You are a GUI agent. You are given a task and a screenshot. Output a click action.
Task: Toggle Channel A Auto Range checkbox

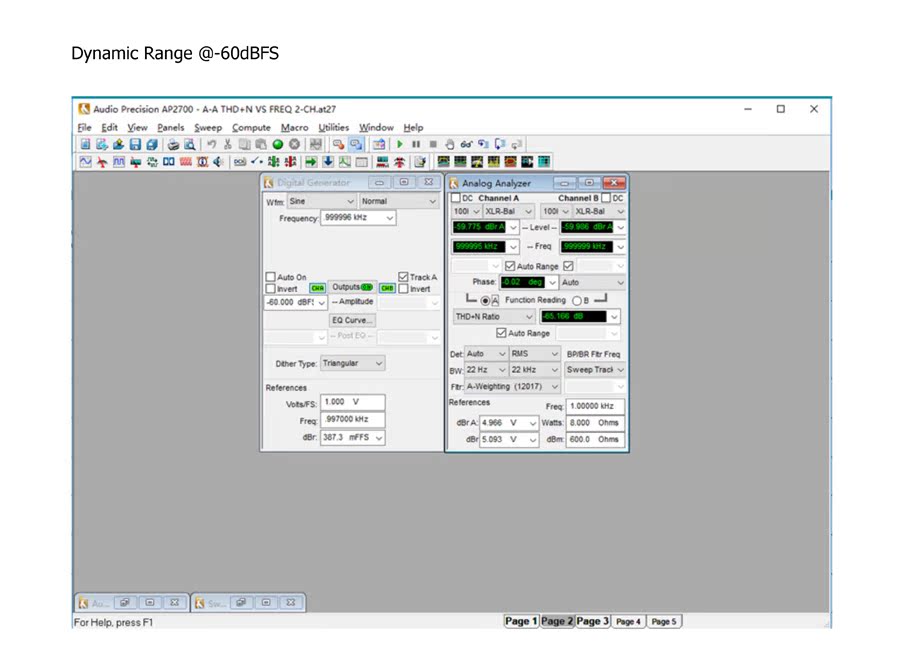point(510,266)
